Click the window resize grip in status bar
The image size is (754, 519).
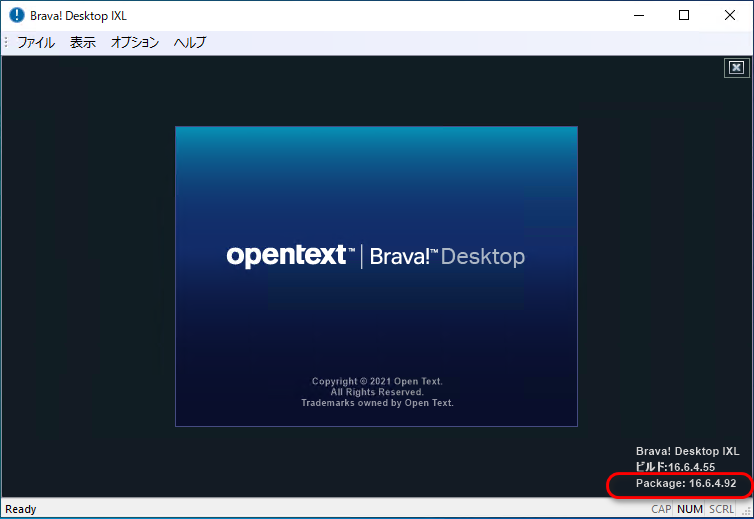point(747,511)
